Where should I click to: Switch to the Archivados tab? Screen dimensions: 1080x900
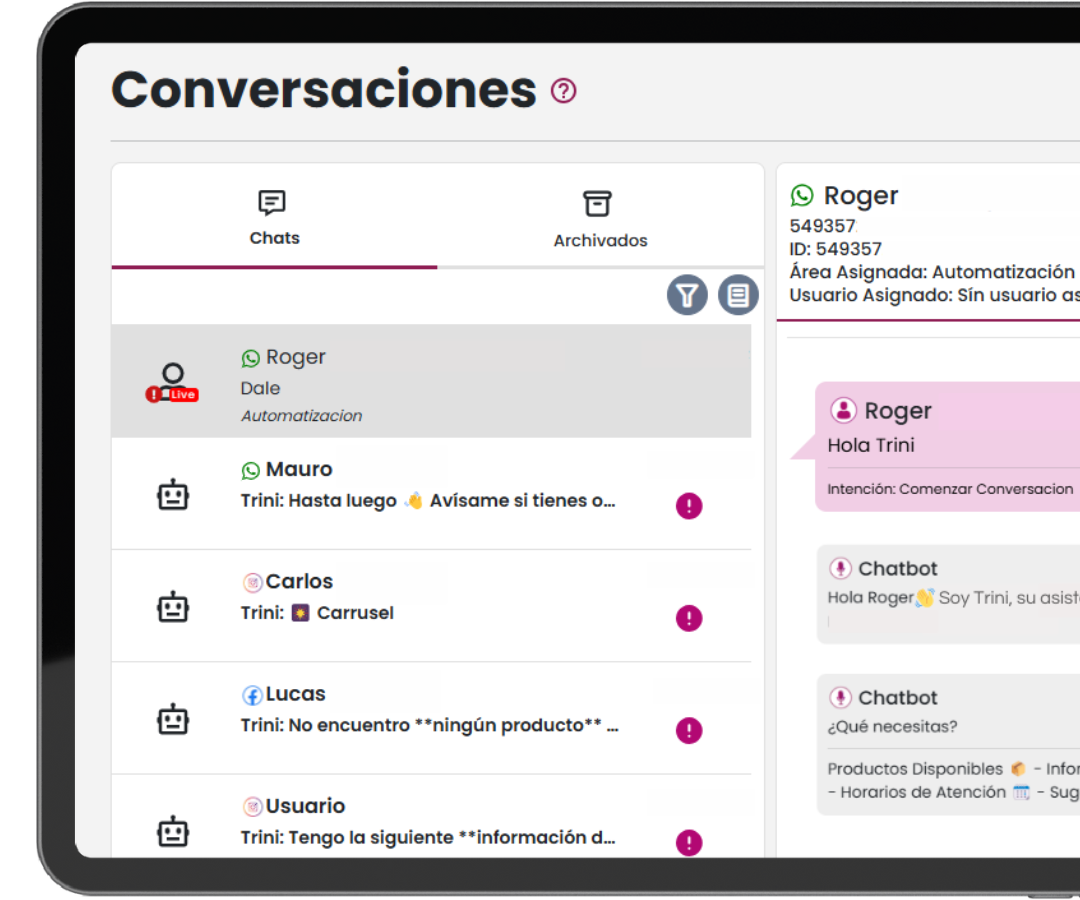click(x=600, y=219)
